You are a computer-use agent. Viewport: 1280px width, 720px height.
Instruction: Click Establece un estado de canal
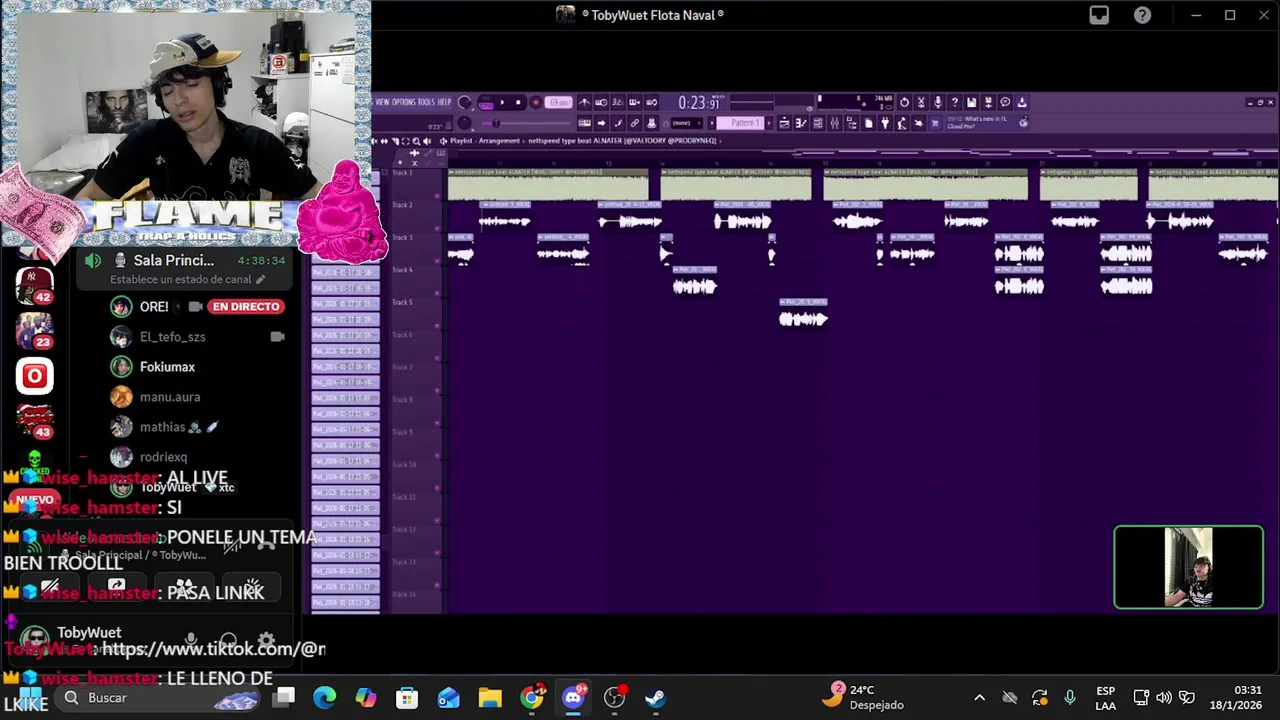[x=187, y=280]
